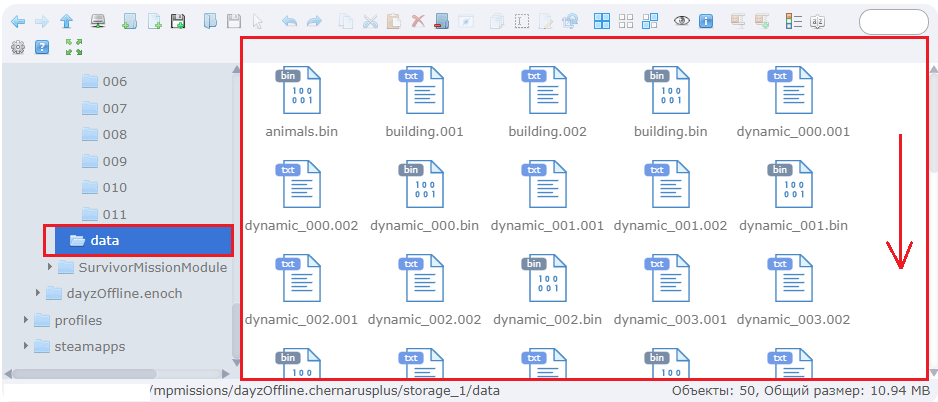938x402 pixels.
Task: Click the edit file pencil icon
Action: tap(546, 22)
